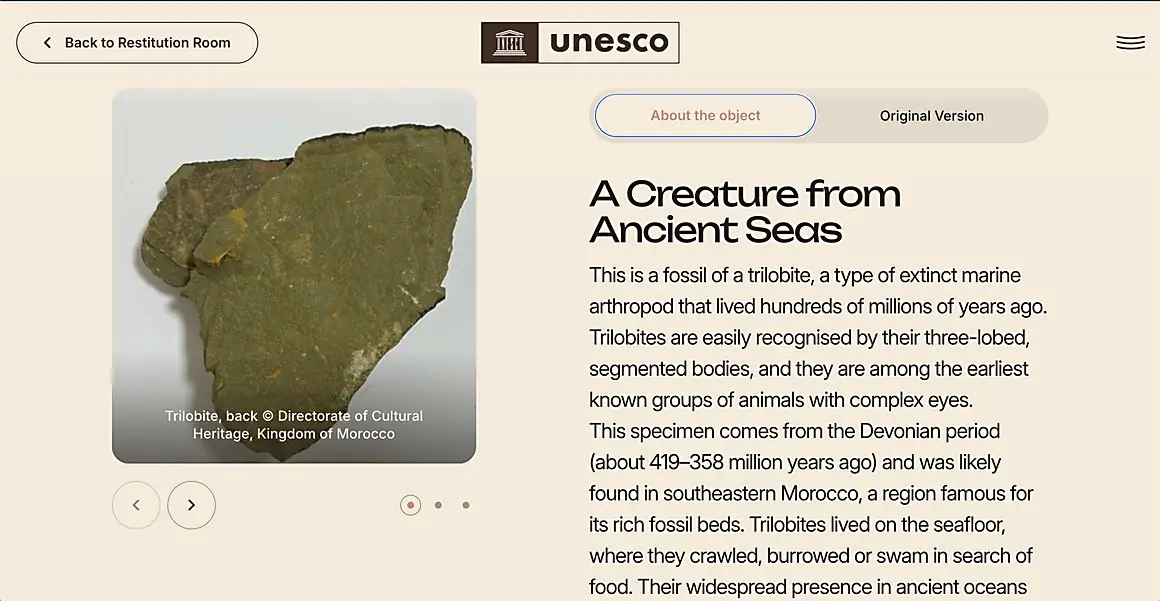The height and width of the screenshot is (601, 1160).
Task: Select the first carousel dot indicator
Action: click(410, 505)
